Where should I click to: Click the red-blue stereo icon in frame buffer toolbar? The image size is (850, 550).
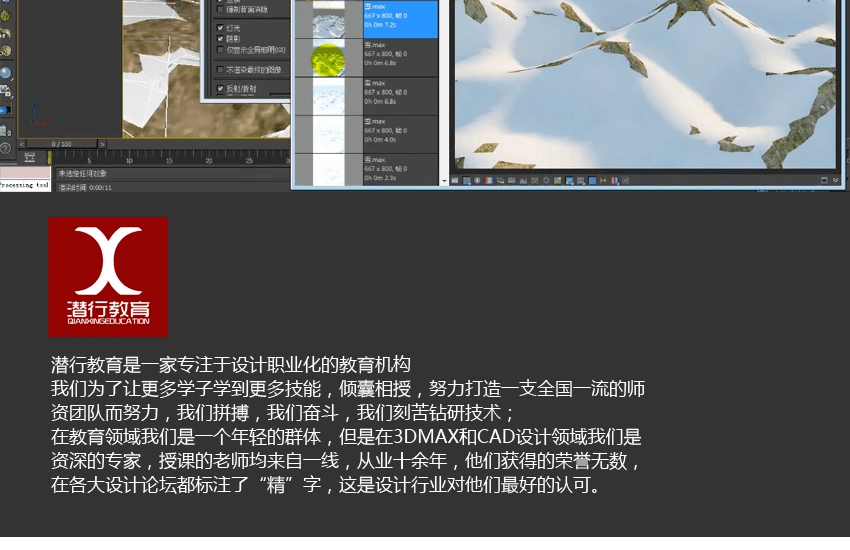click(615, 180)
